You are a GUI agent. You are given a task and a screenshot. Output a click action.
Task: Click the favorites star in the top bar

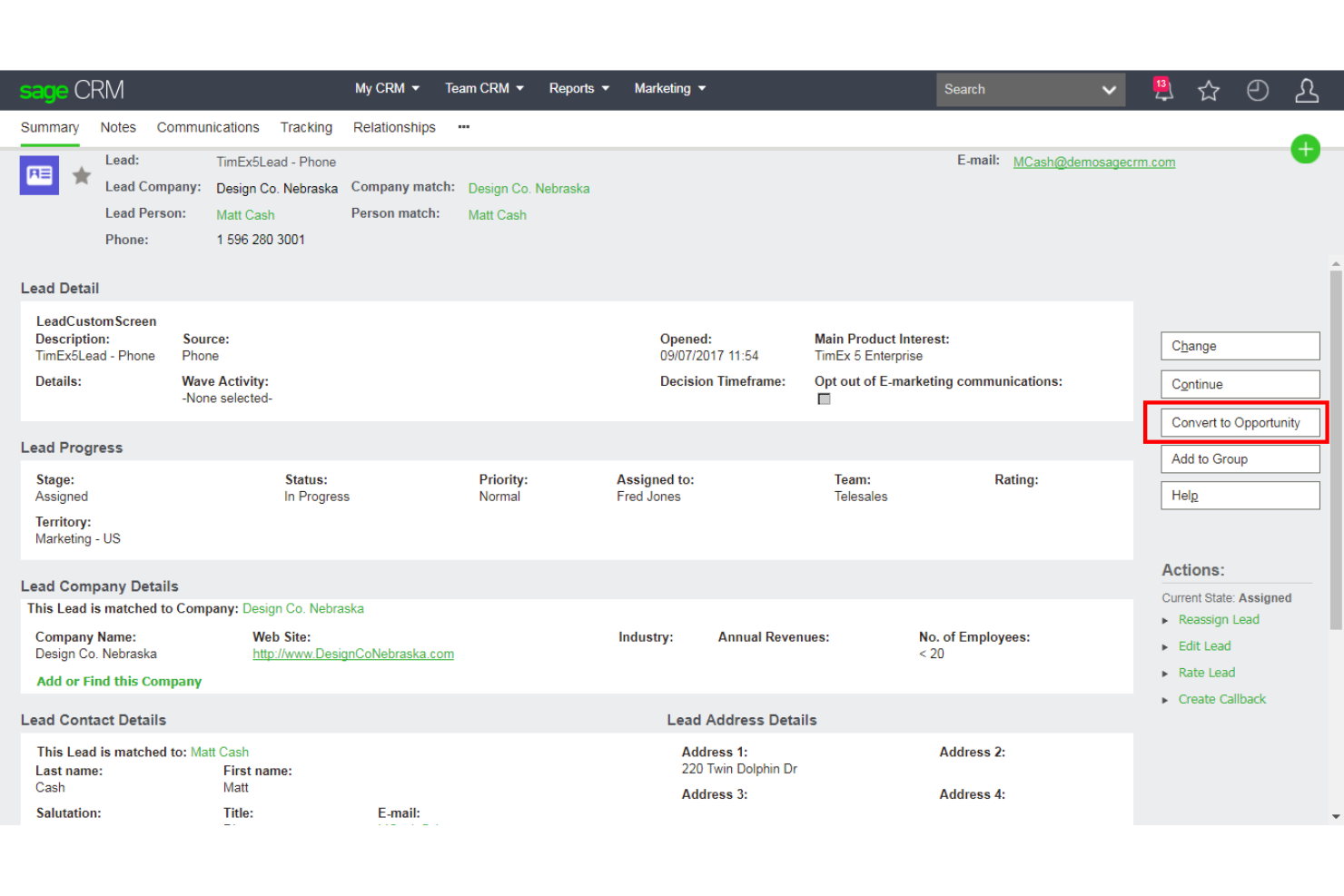pos(1209,89)
